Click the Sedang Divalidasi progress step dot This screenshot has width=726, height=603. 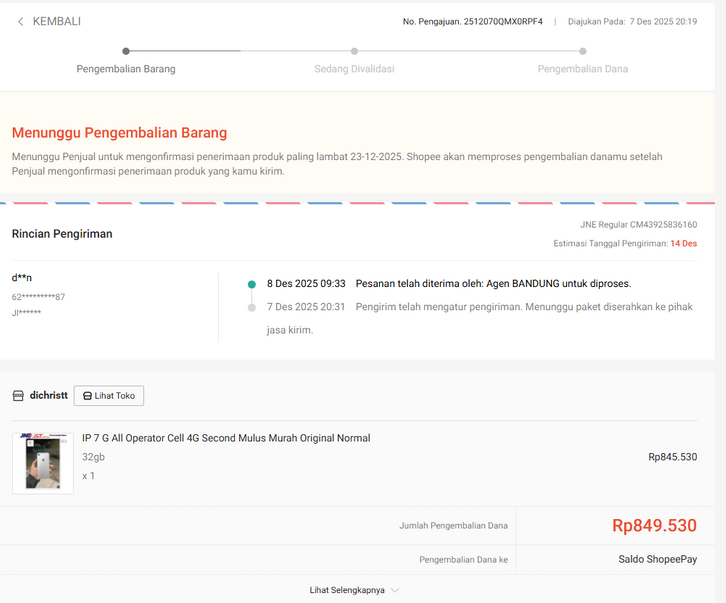tap(354, 51)
